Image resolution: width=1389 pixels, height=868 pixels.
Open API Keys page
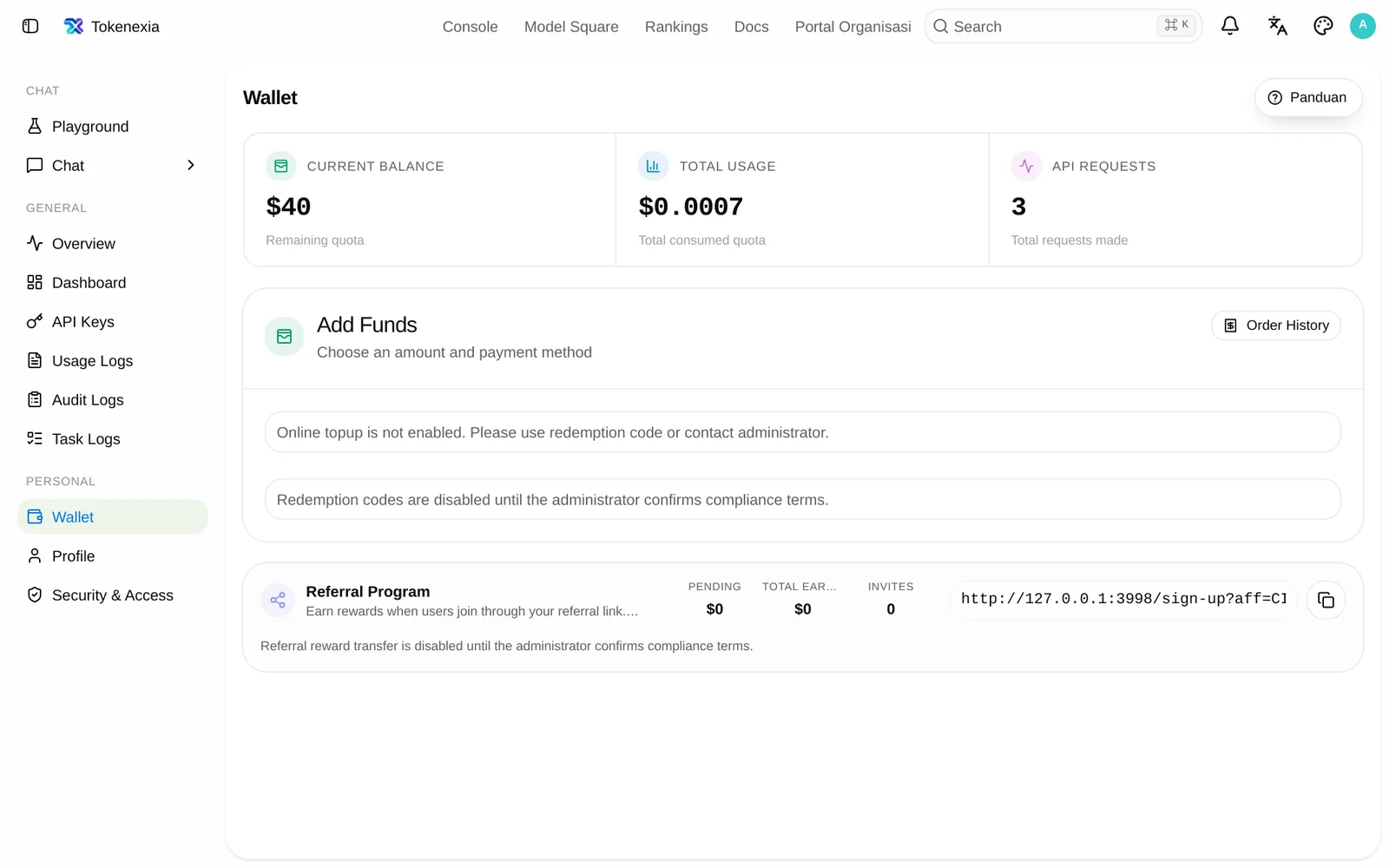coord(113,322)
